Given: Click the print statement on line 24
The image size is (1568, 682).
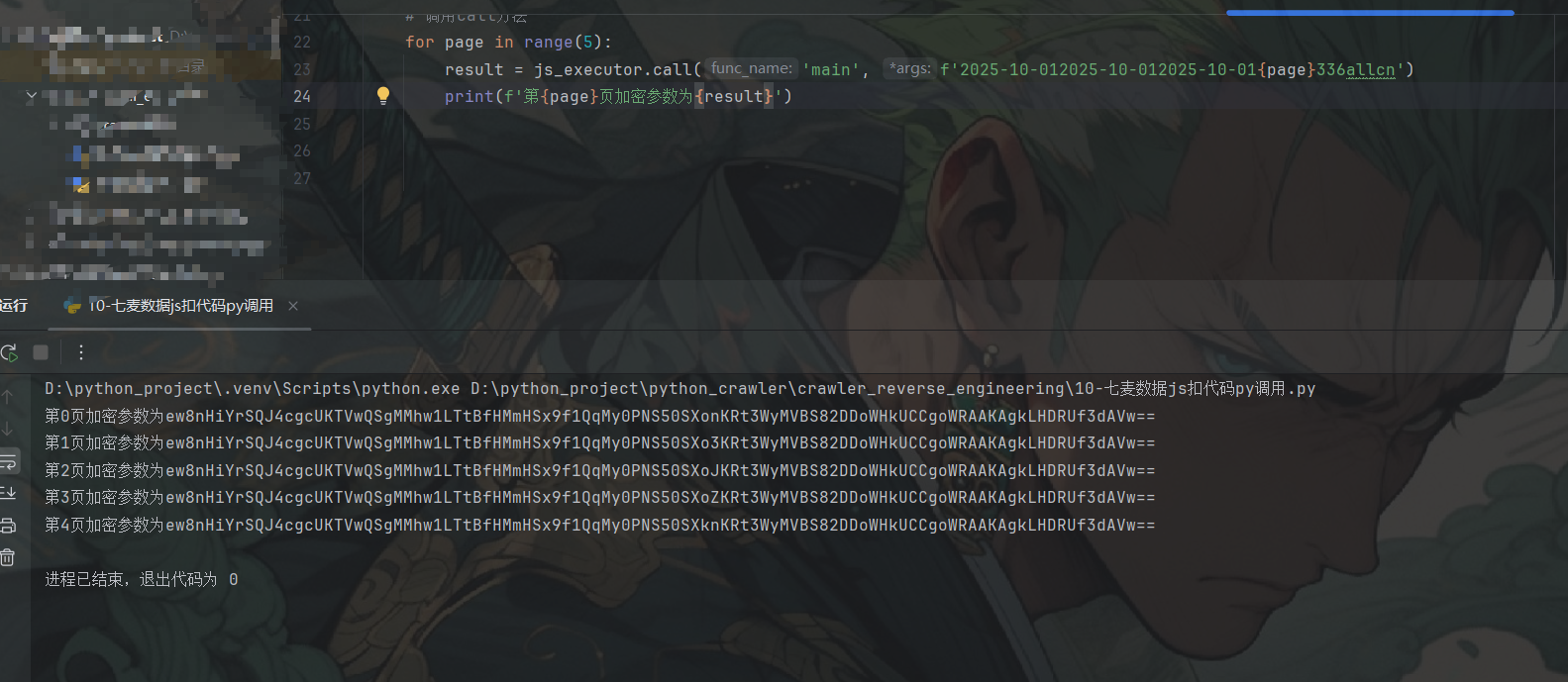Looking at the screenshot, I should tap(618, 96).
